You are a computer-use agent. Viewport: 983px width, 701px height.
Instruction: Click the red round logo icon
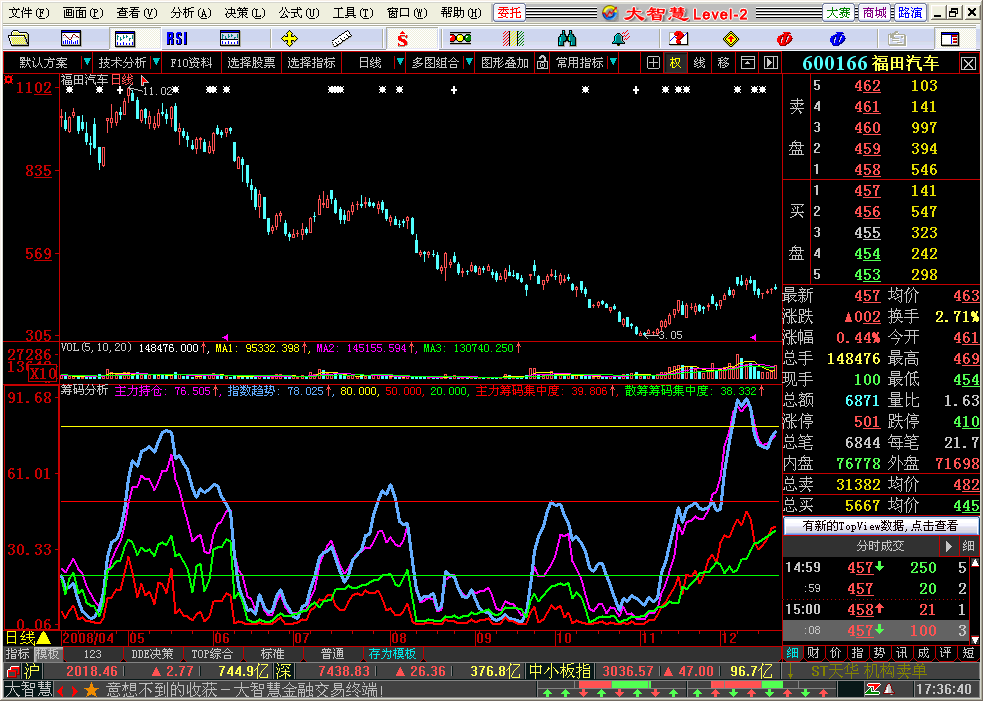pos(784,39)
